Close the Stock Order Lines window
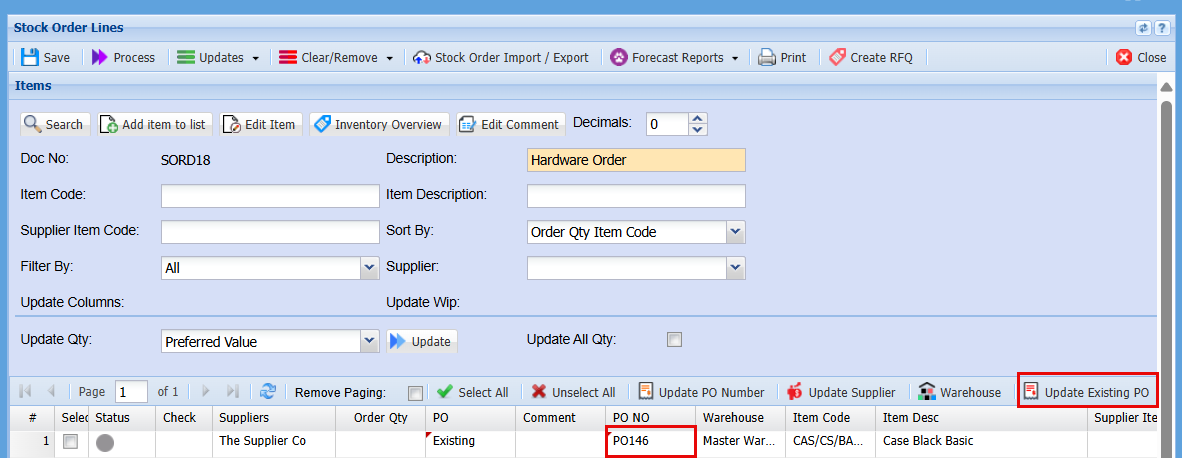This screenshot has width=1182, height=458. [1141, 57]
